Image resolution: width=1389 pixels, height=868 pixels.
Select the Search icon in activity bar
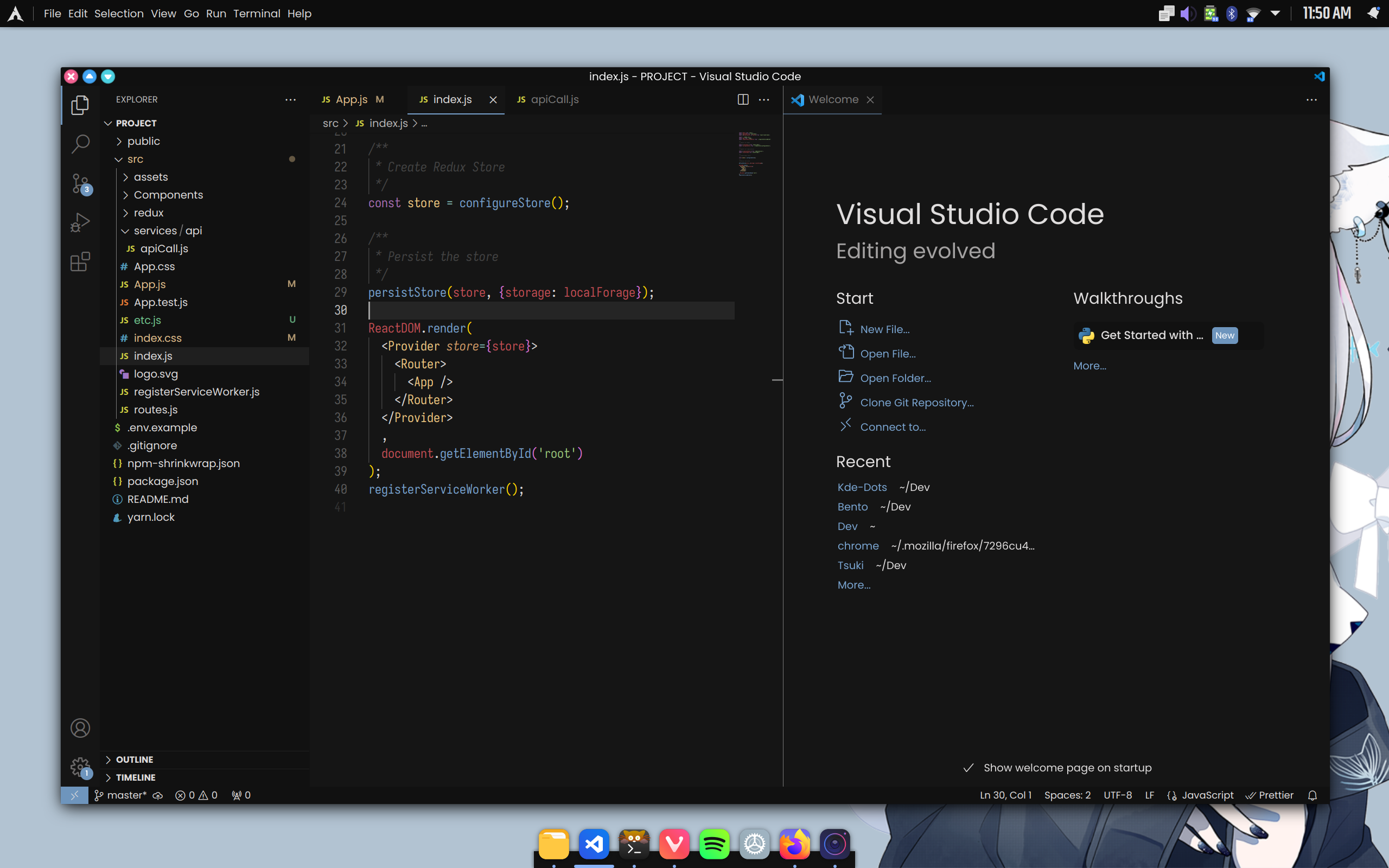coord(80,143)
